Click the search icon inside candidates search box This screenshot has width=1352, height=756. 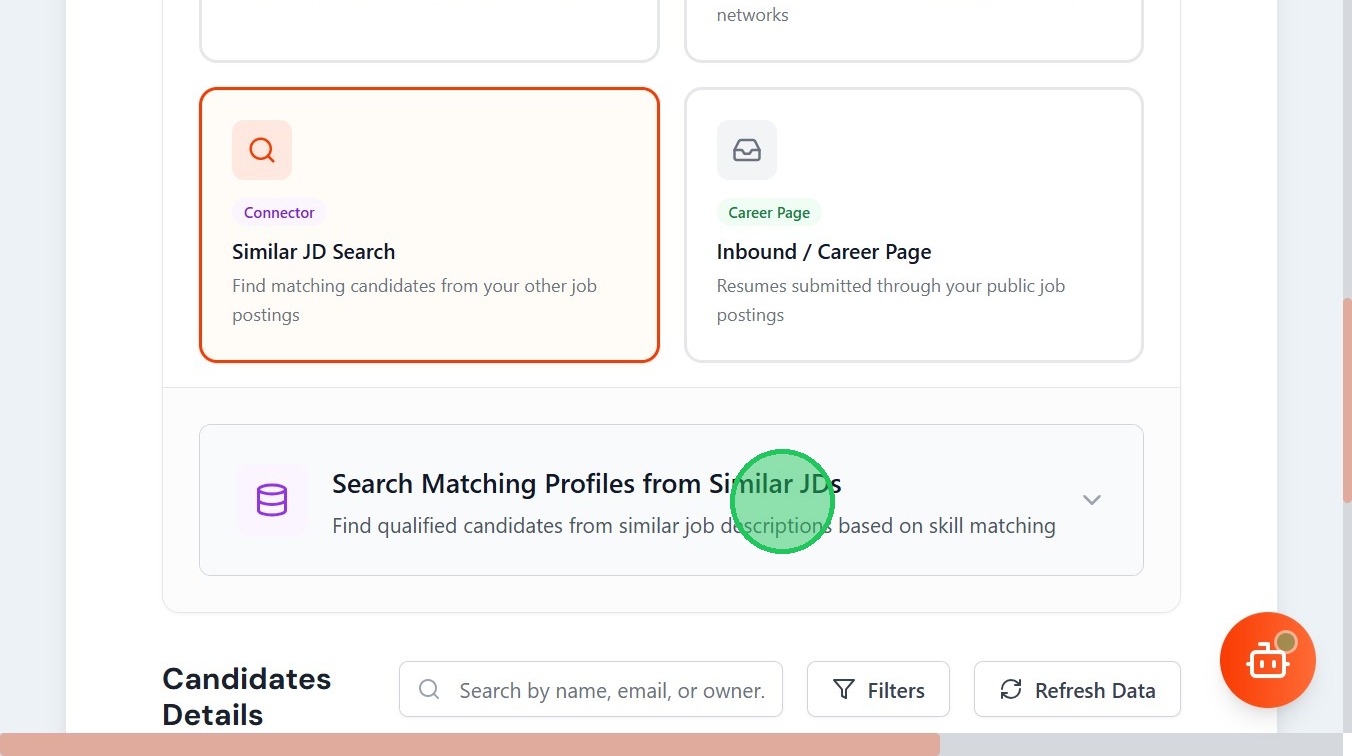pos(429,690)
